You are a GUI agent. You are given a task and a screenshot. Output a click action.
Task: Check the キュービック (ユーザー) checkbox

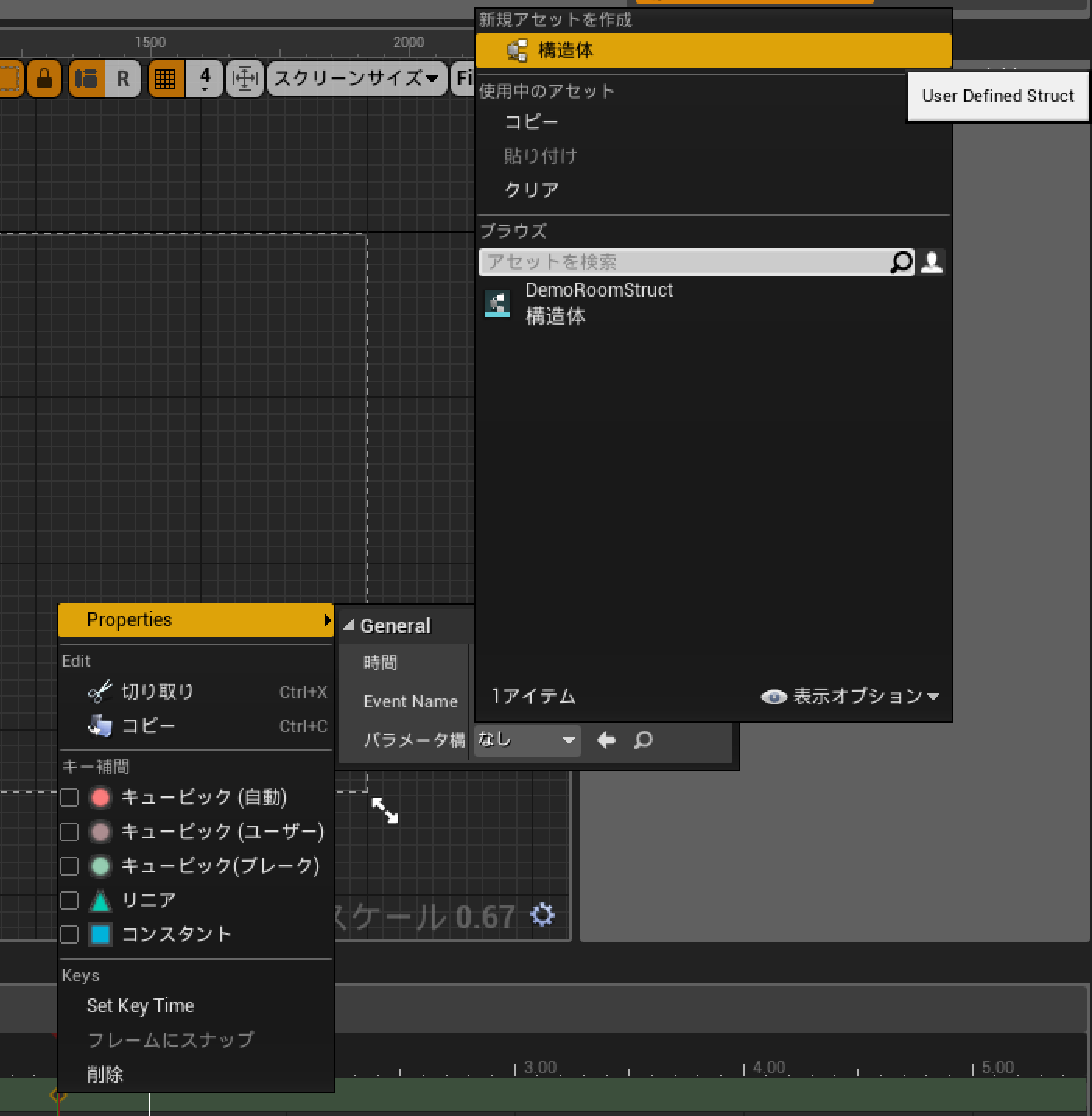coord(69,832)
